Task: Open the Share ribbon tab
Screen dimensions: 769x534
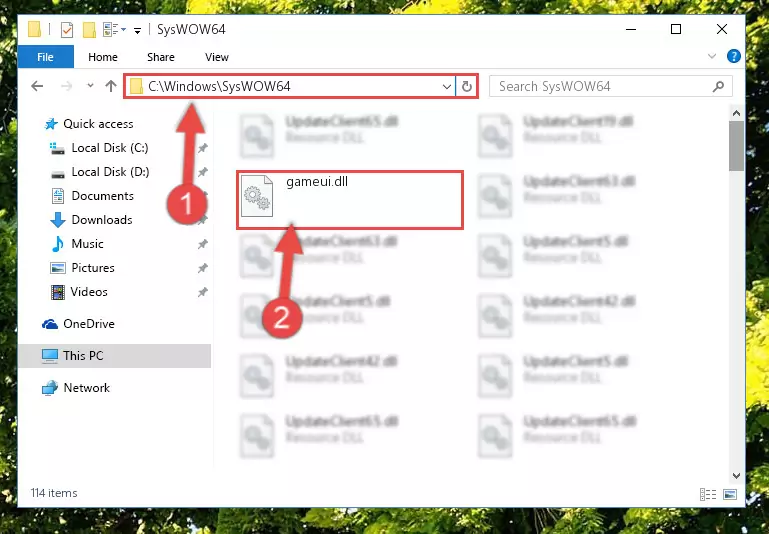Action: [x=160, y=57]
